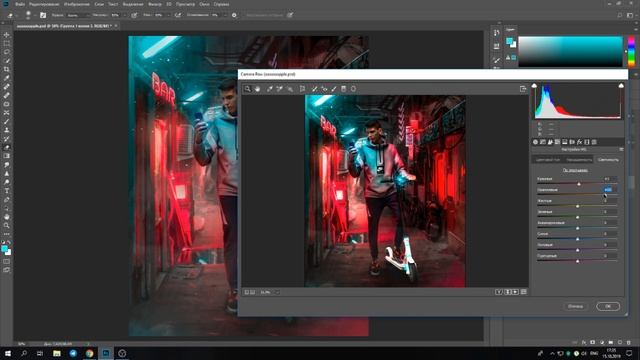Toggle airbrush mode in options bar
The height and width of the screenshot is (360, 640).
coord(178,15)
